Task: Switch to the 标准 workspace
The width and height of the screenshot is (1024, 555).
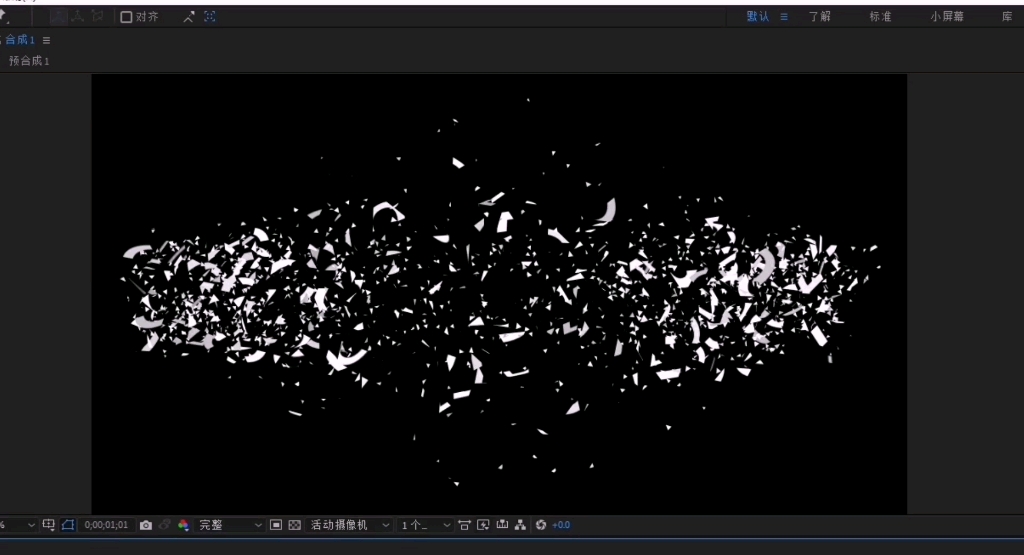Action: coord(880,16)
